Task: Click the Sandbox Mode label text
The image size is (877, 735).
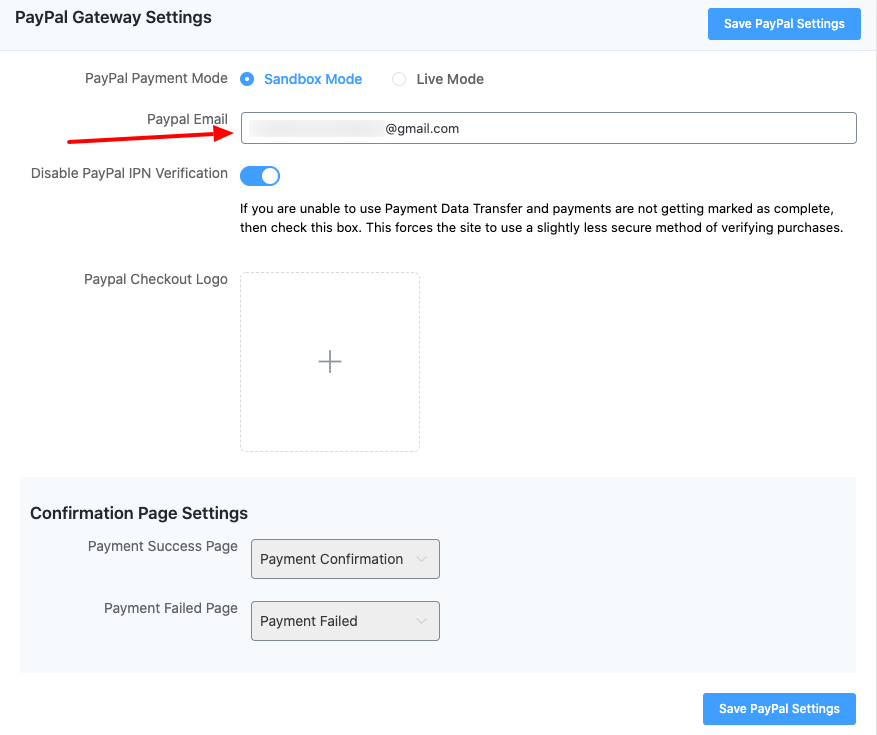Action: coord(313,79)
